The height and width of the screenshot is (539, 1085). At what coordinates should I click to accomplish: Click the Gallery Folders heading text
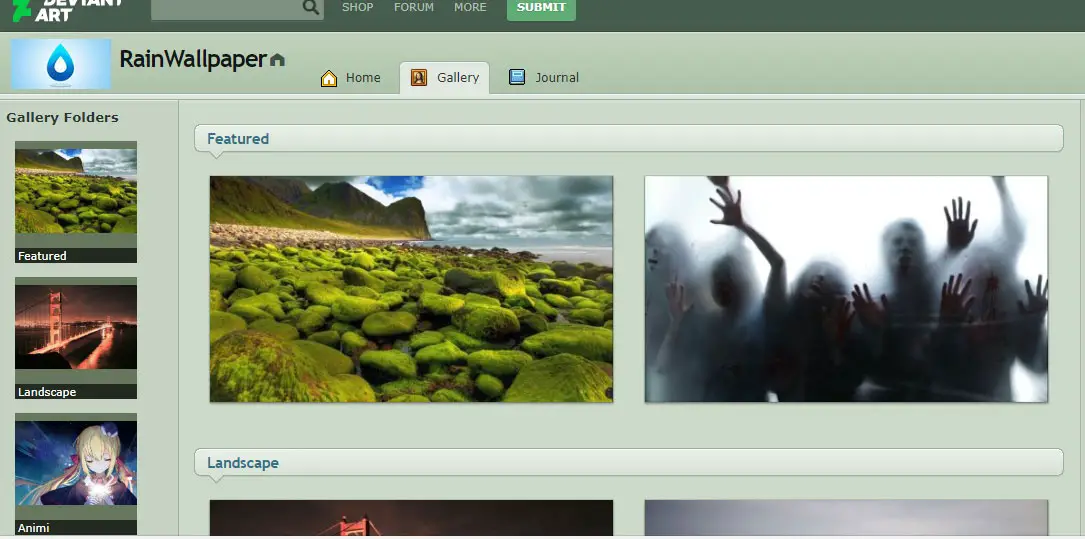[62, 118]
